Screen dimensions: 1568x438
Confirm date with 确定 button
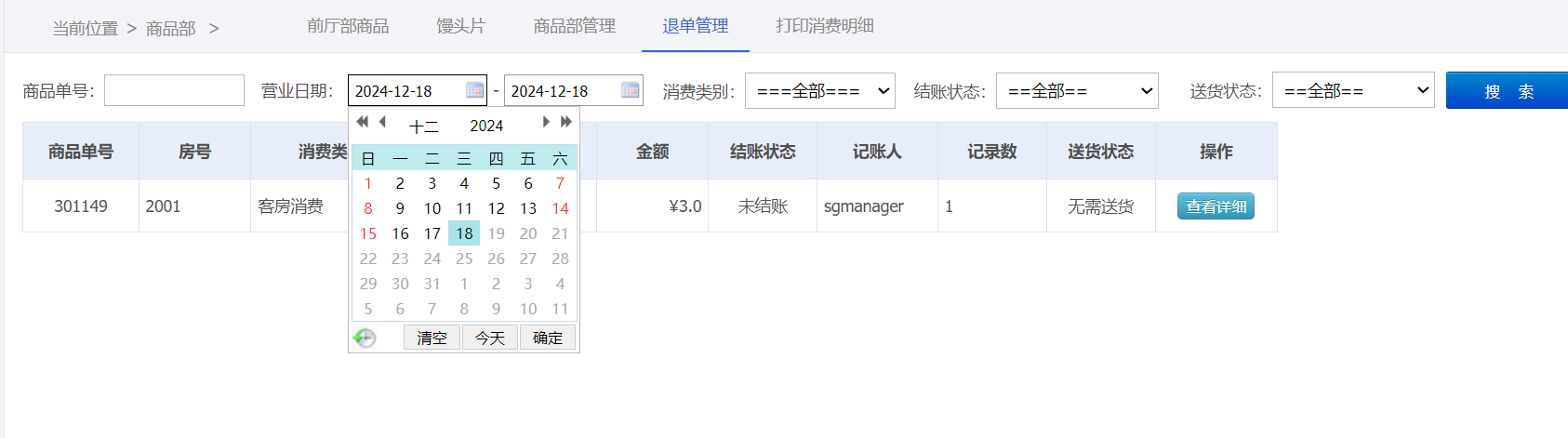[x=548, y=338]
